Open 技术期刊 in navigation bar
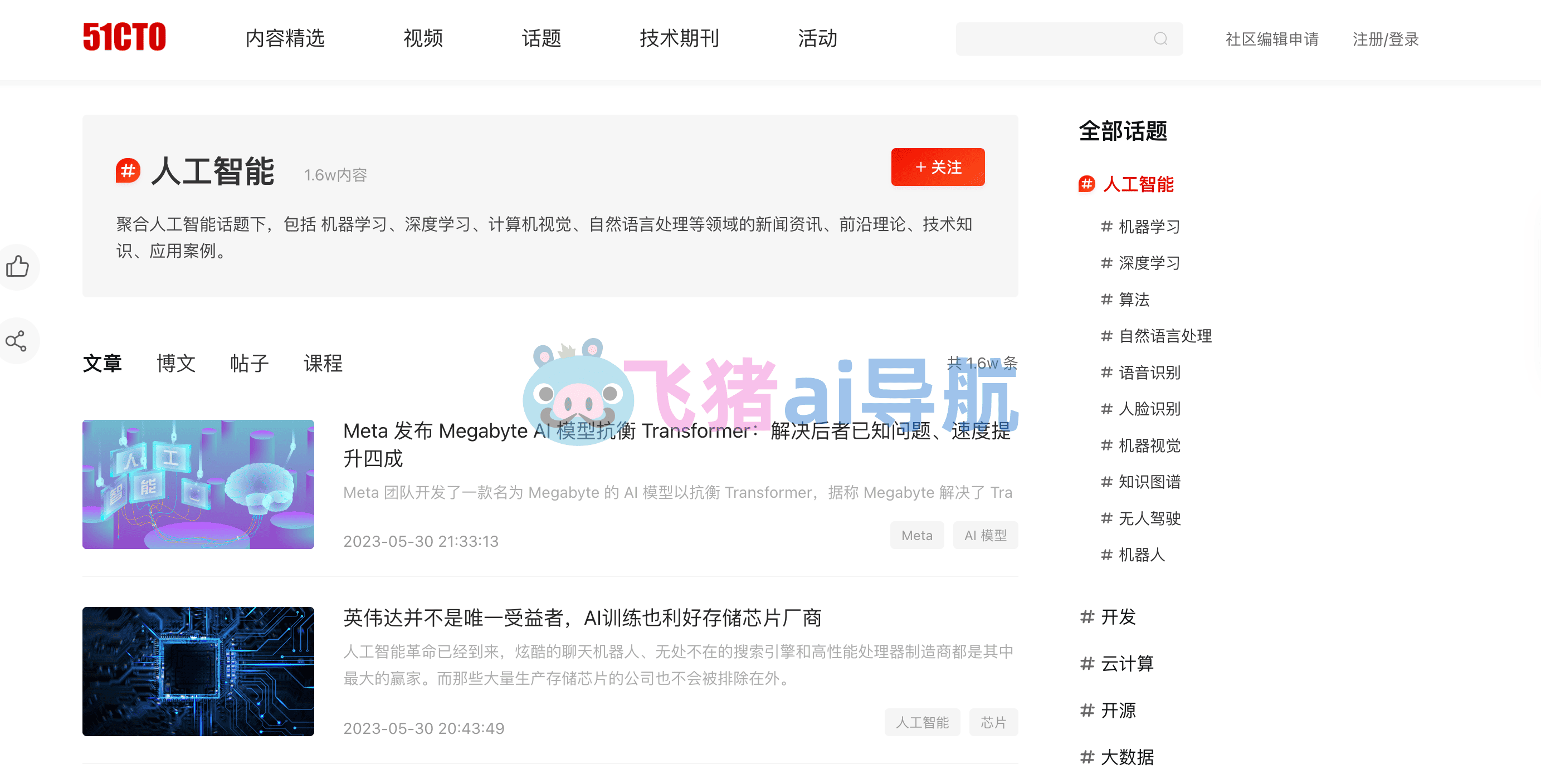Screen dimensions: 1541x784 (679, 38)
